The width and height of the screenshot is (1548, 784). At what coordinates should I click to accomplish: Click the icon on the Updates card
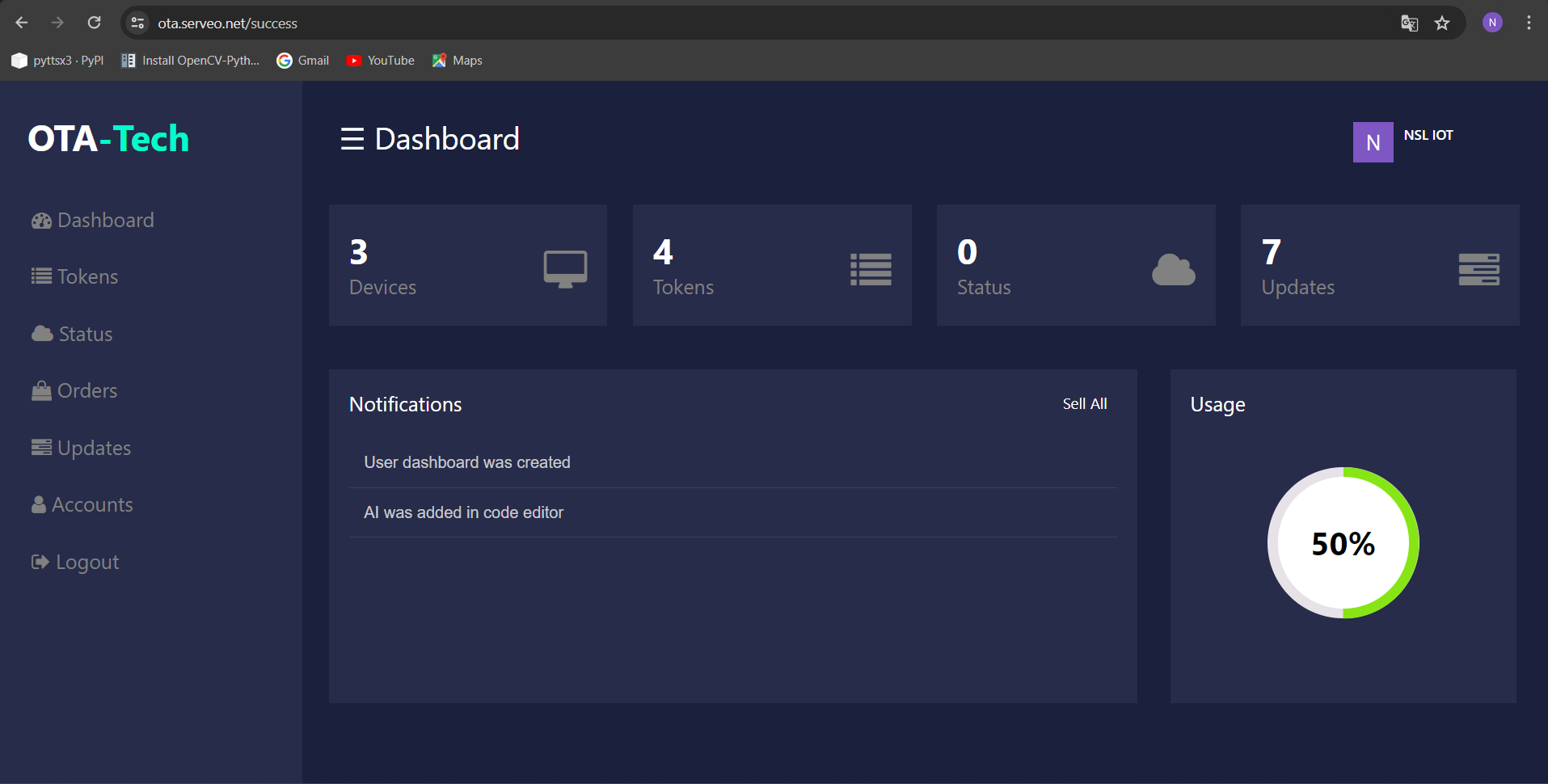coord(1478,267)
